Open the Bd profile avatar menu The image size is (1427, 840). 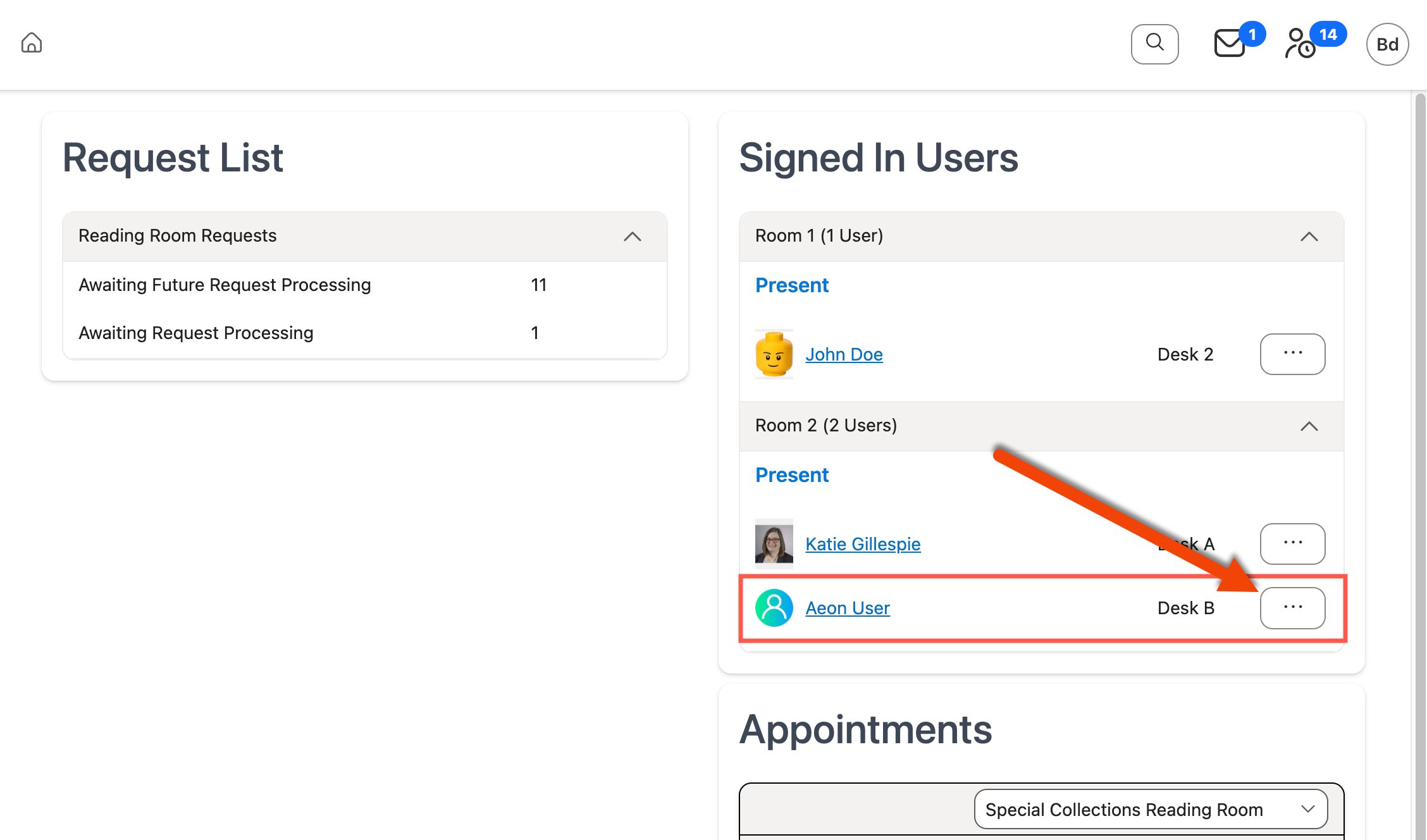[x=1387, y=44]
